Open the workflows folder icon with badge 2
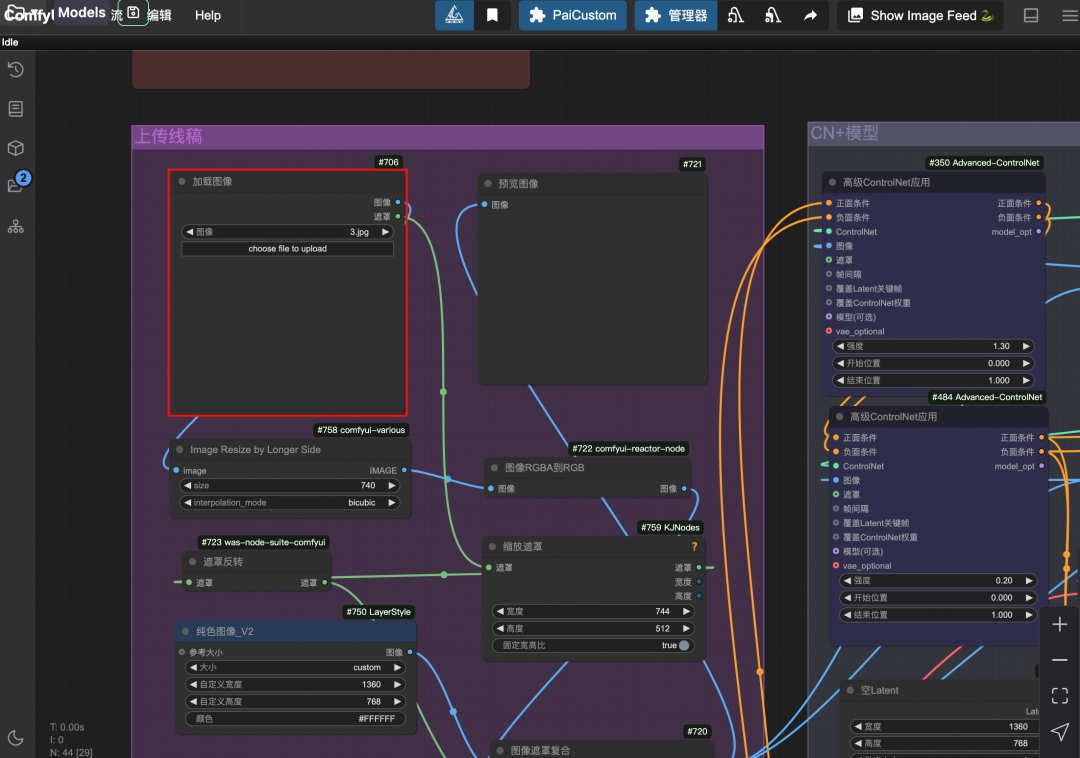The width and height of the screenshot is (1080, 758). [x=16, y=185]
